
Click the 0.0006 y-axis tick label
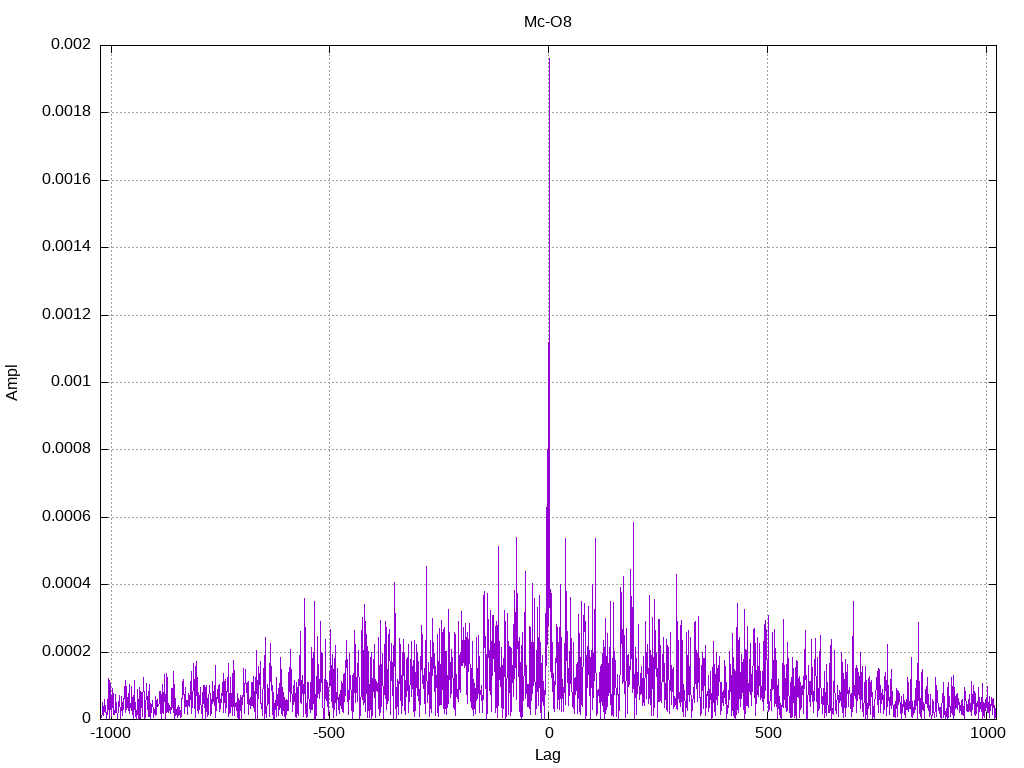click(66, 517)
